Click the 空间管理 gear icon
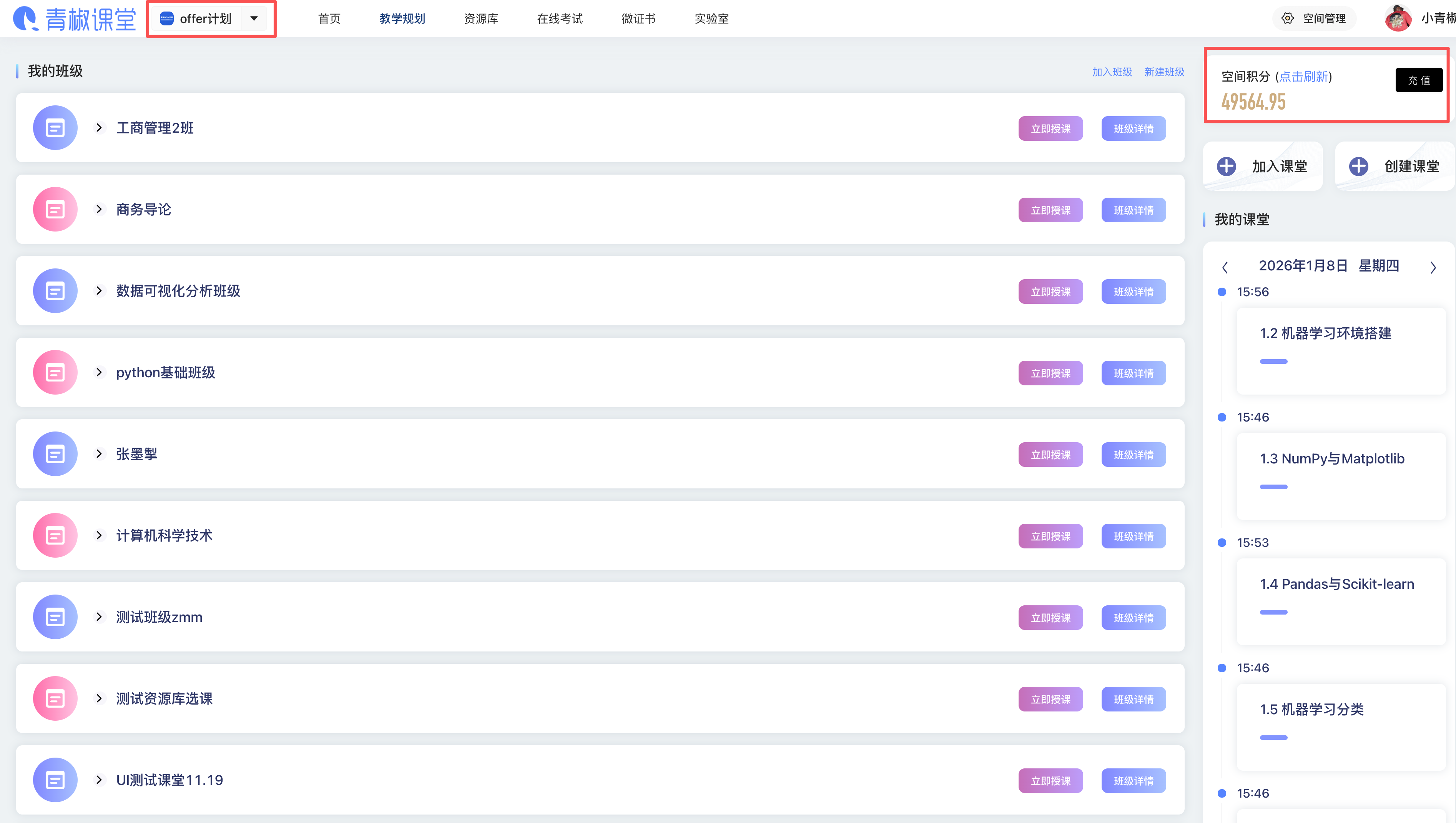 tap(1287, 19)
